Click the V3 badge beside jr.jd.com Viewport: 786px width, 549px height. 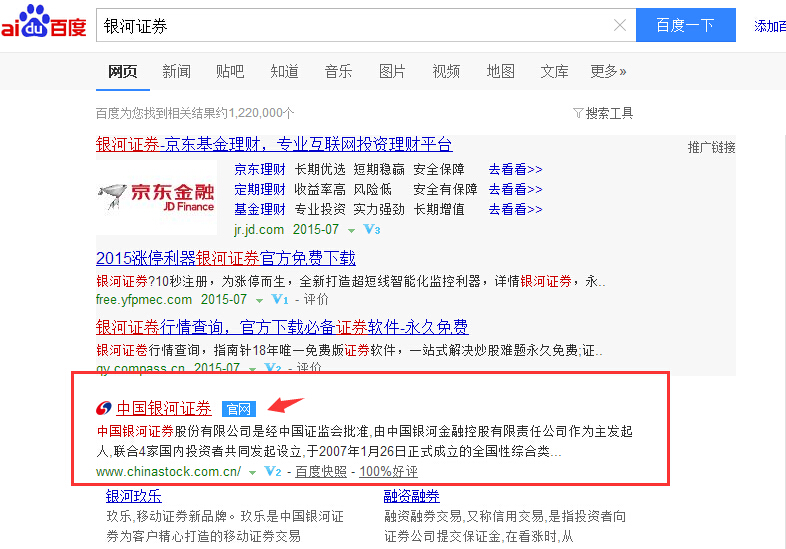tap(371, 230)
